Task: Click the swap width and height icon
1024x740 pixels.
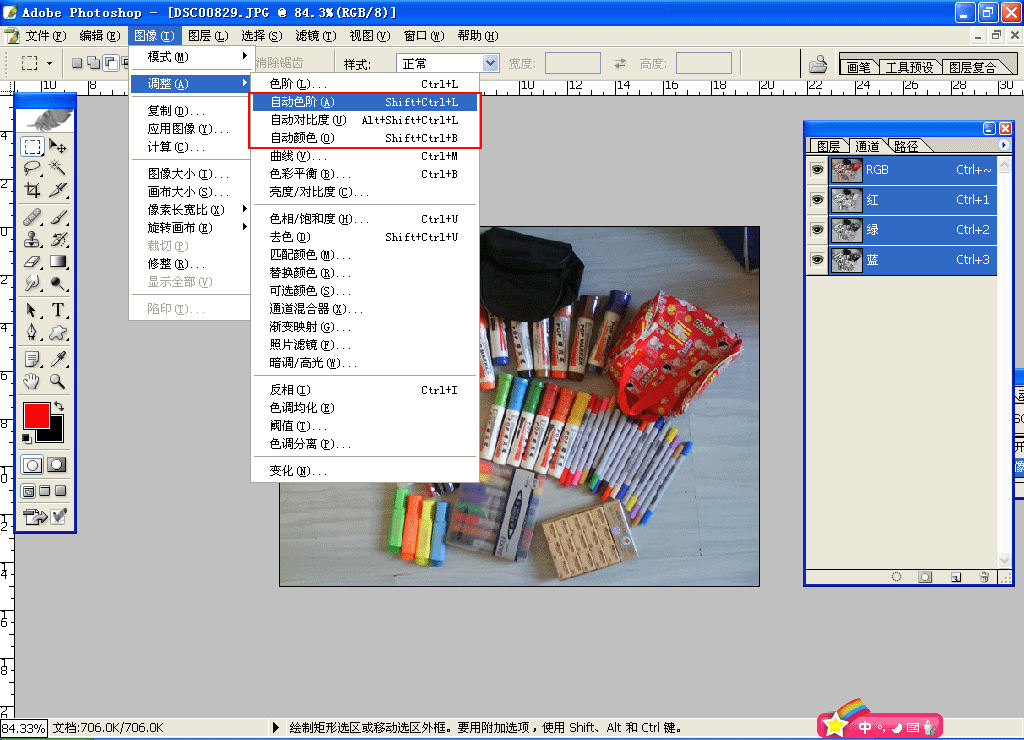Action: [620, 63]
